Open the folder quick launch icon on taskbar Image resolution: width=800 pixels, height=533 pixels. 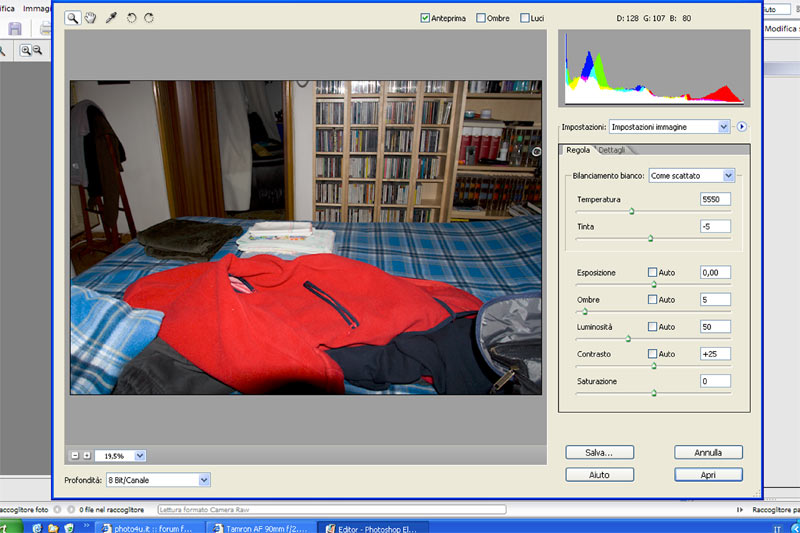pos(53,528)
